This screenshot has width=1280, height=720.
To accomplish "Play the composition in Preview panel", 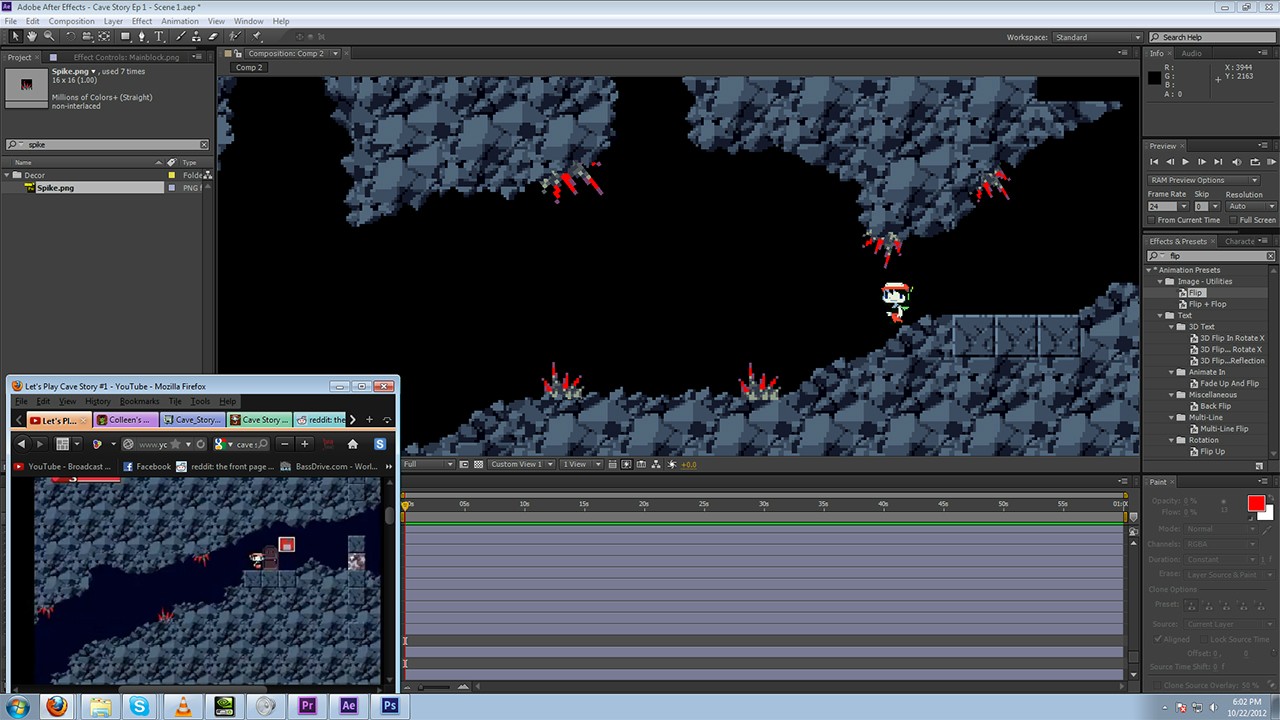I will [1185, 162].
